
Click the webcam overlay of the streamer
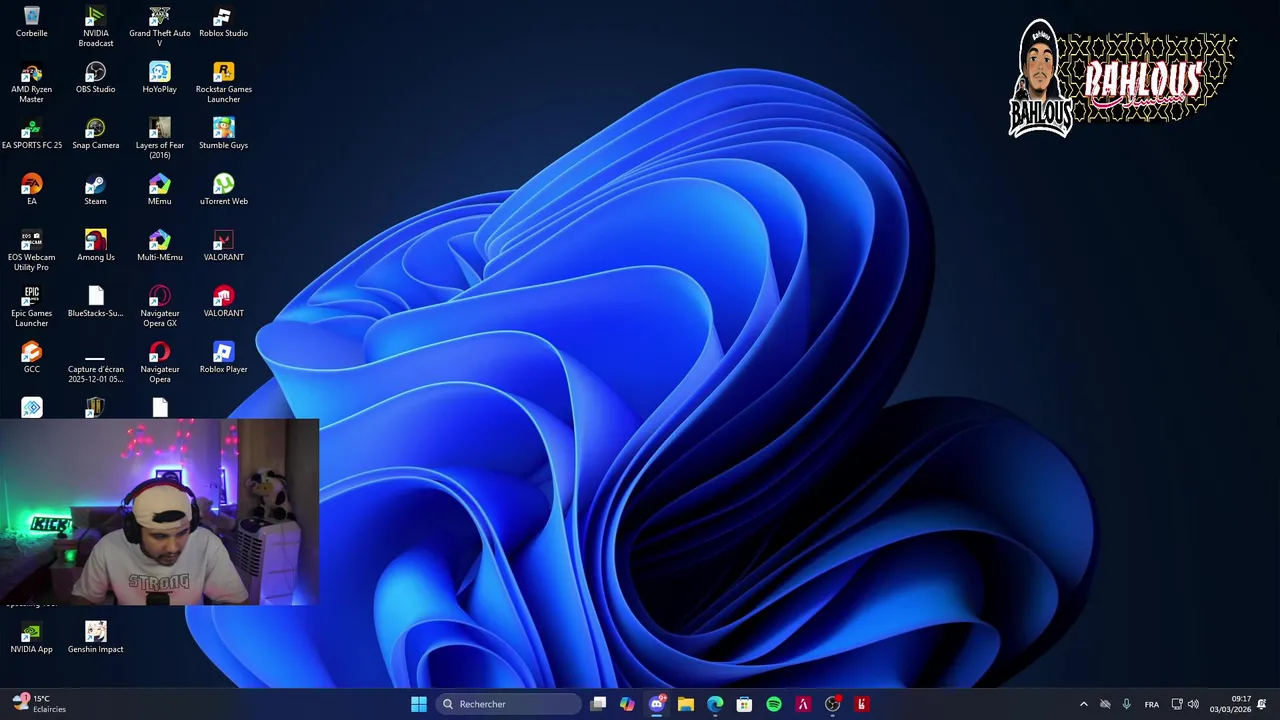pyautogui.click(x=159, y=512)
